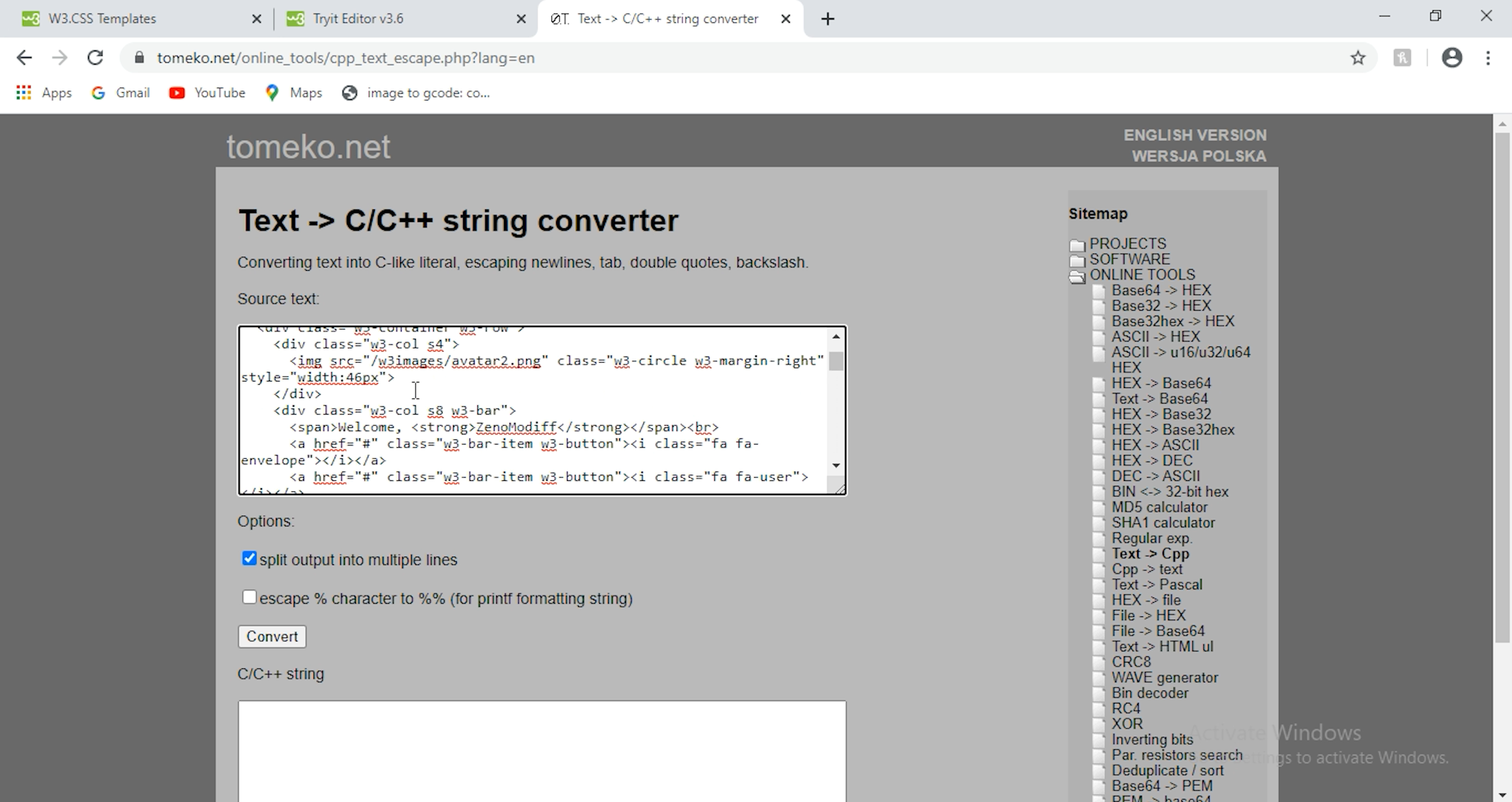Image resolution: width=1512 pixels, height=802 pixels.
Task: Open YouTube from the bookmarks bar
Action: pos(207,93)
